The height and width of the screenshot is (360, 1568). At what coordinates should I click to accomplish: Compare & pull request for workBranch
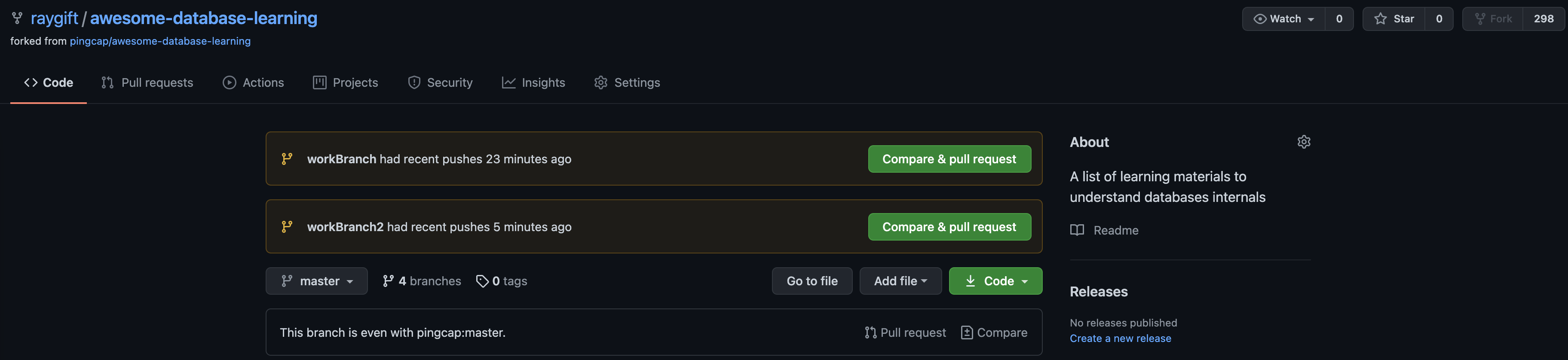pos(949,159)
